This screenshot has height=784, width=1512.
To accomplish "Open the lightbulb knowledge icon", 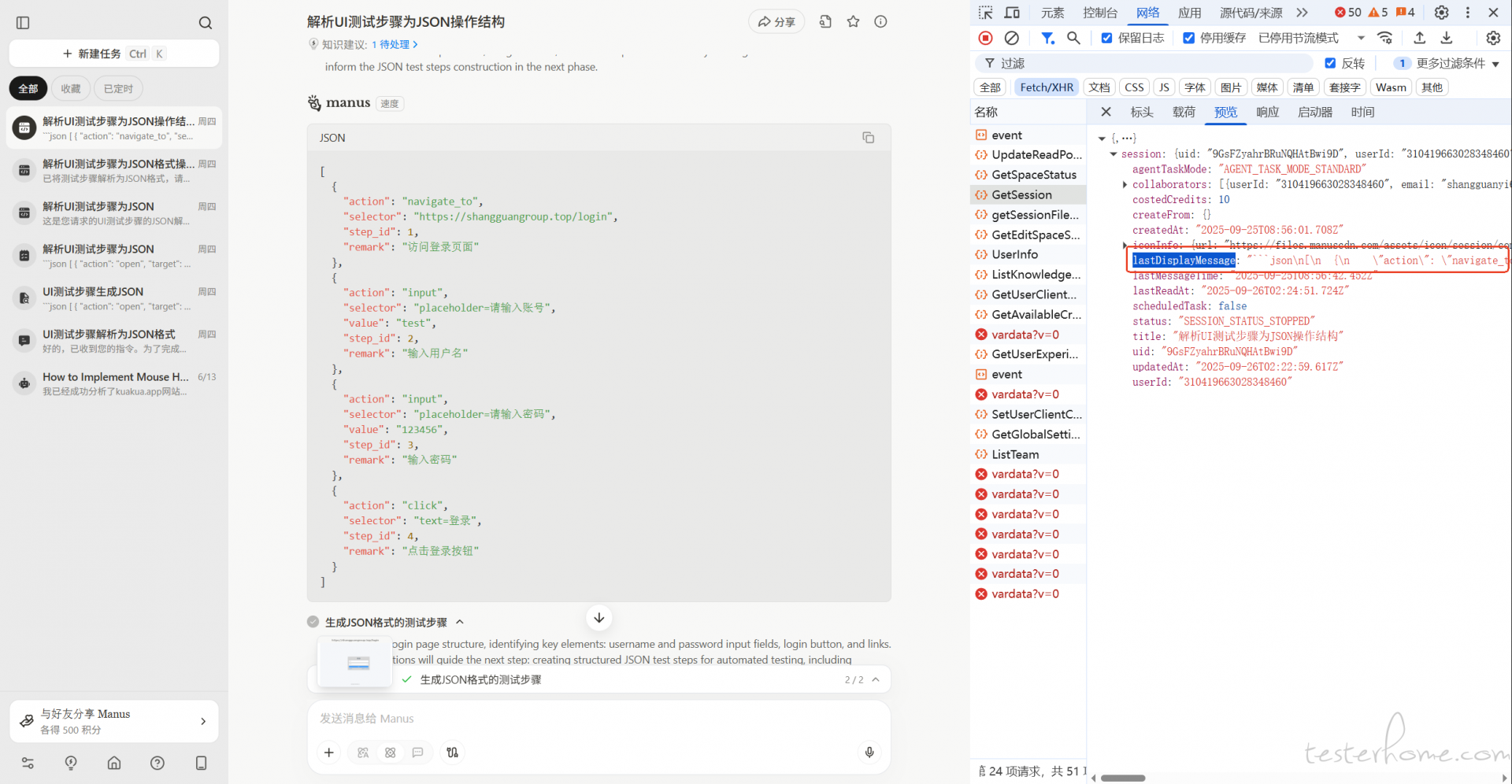I will tap(71, 763).
